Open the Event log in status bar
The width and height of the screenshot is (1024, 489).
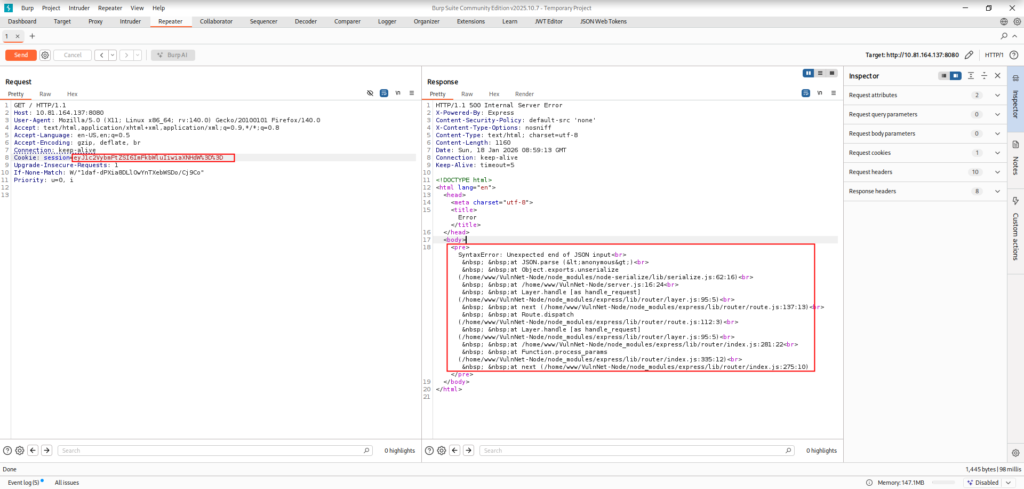click(x=22, y=482)
